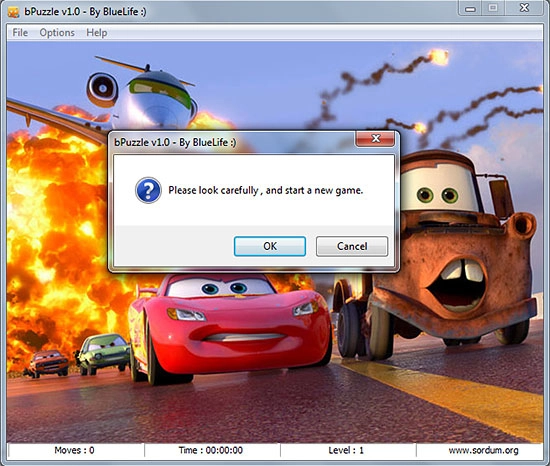This screenshot has height=466, width=550.
Task: Click the Moves counter in status bar
Action: (x=75, y=450)
